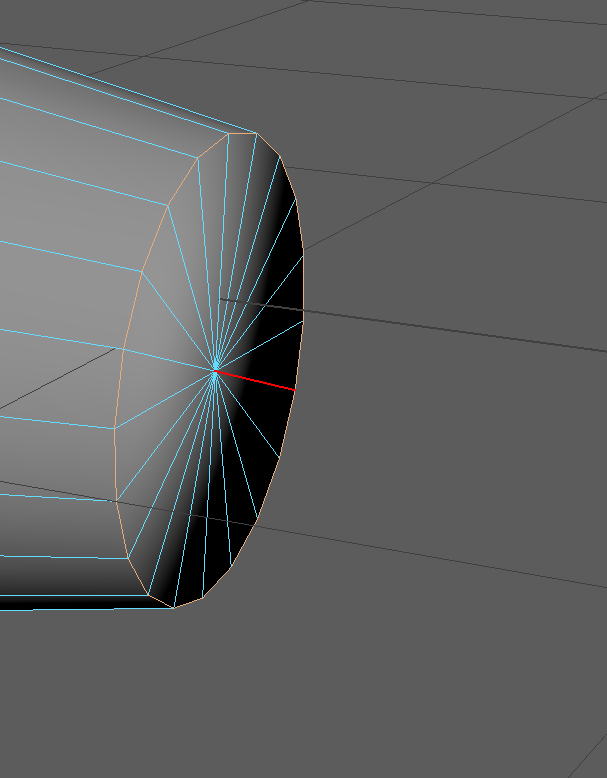Click the bottom rim vertex where cap meets cylinder underside
Image resolution: width=607 pixels, height=778 pixels.
(173, 607)
